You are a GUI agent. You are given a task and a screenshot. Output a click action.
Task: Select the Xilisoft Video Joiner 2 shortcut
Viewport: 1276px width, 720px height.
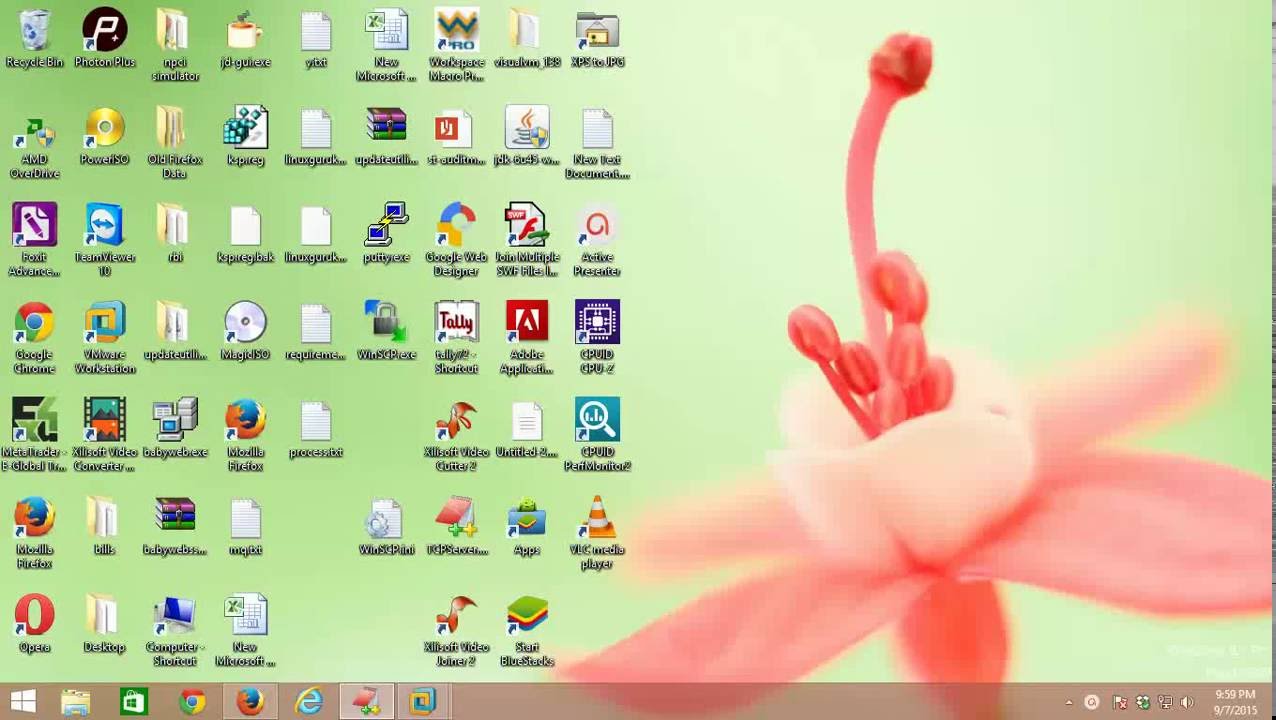tap(456, 616)
